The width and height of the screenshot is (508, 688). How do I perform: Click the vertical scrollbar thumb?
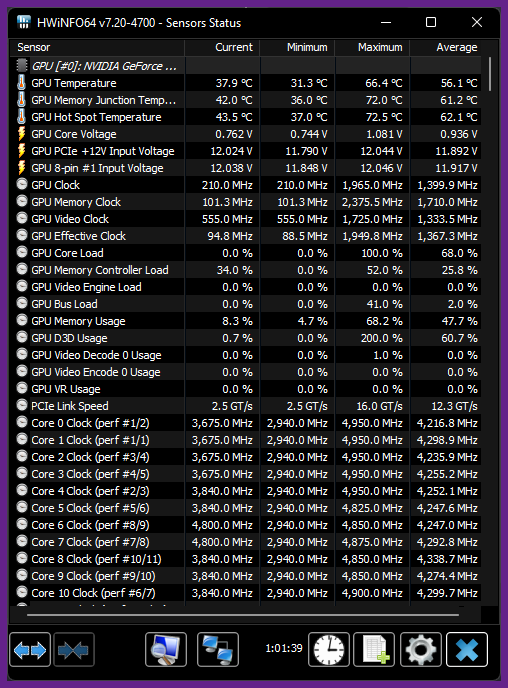click(x=490, y=74)
